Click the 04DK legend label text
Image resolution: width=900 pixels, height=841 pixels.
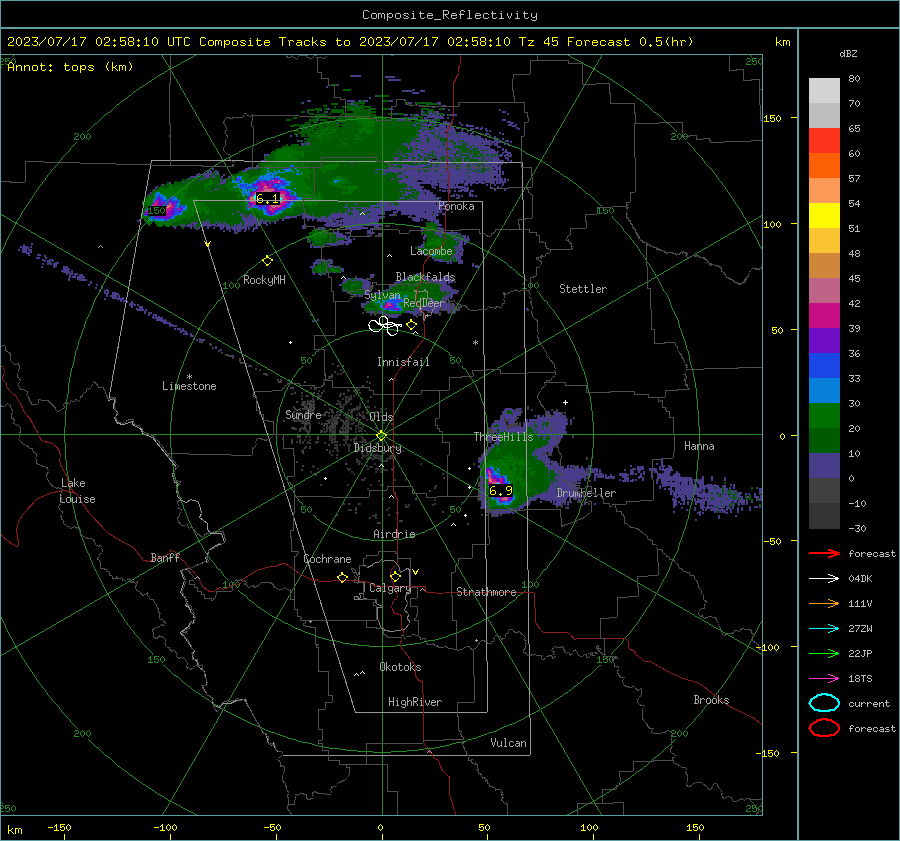click(860, 579)
